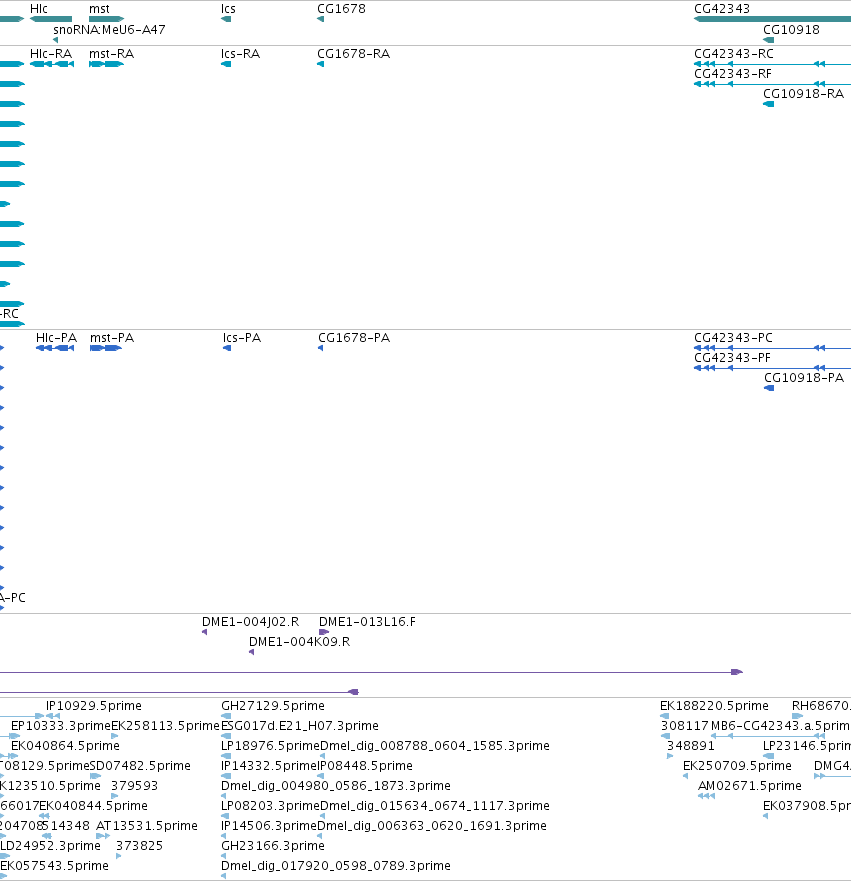Image resolution: width=851 pixels, height=881 pixels.
Task: Click Dmel_dig_006363_0620_1691.3prime label
Action: tap(432, 826)
